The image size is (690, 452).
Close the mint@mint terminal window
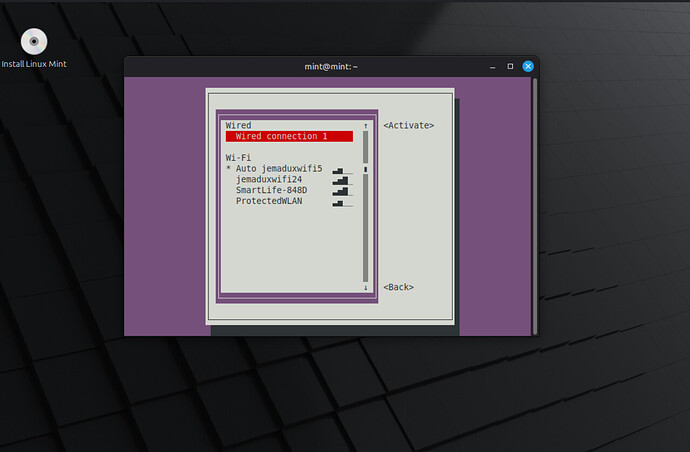click(528, 66)
